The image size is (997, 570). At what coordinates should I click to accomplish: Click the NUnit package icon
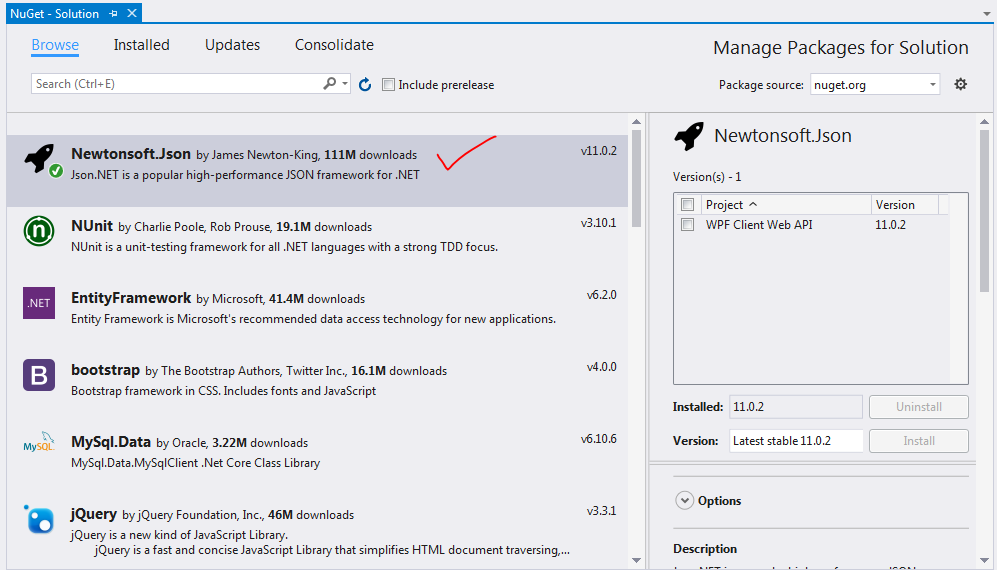39,231
